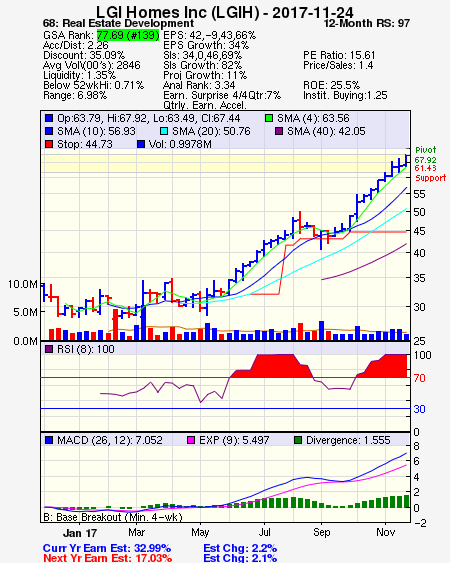Image resolution: width=450 pixels, height=563 pixels.
Task: Click the 'SMA (40): 42.05' legend text
Action: coord(326,131)
